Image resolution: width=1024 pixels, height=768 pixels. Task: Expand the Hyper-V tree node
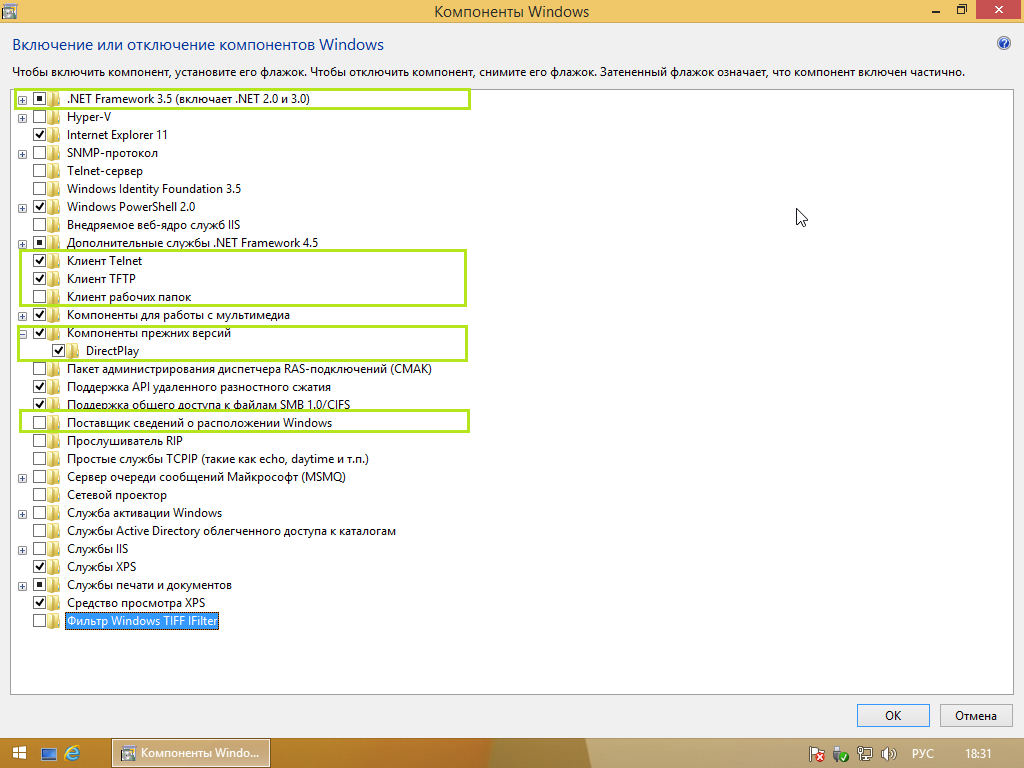(x=22, y=117)
